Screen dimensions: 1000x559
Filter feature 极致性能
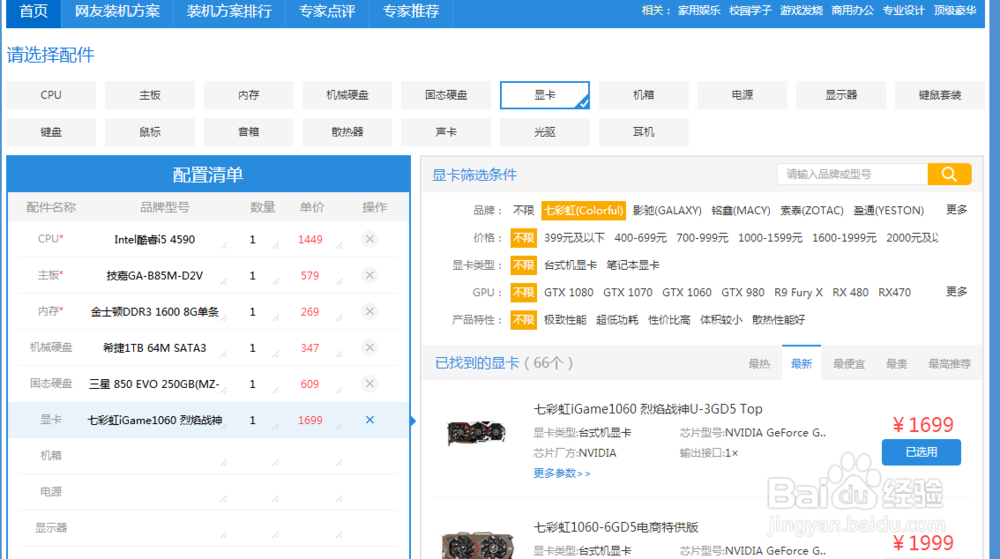[x=565, y=320]
